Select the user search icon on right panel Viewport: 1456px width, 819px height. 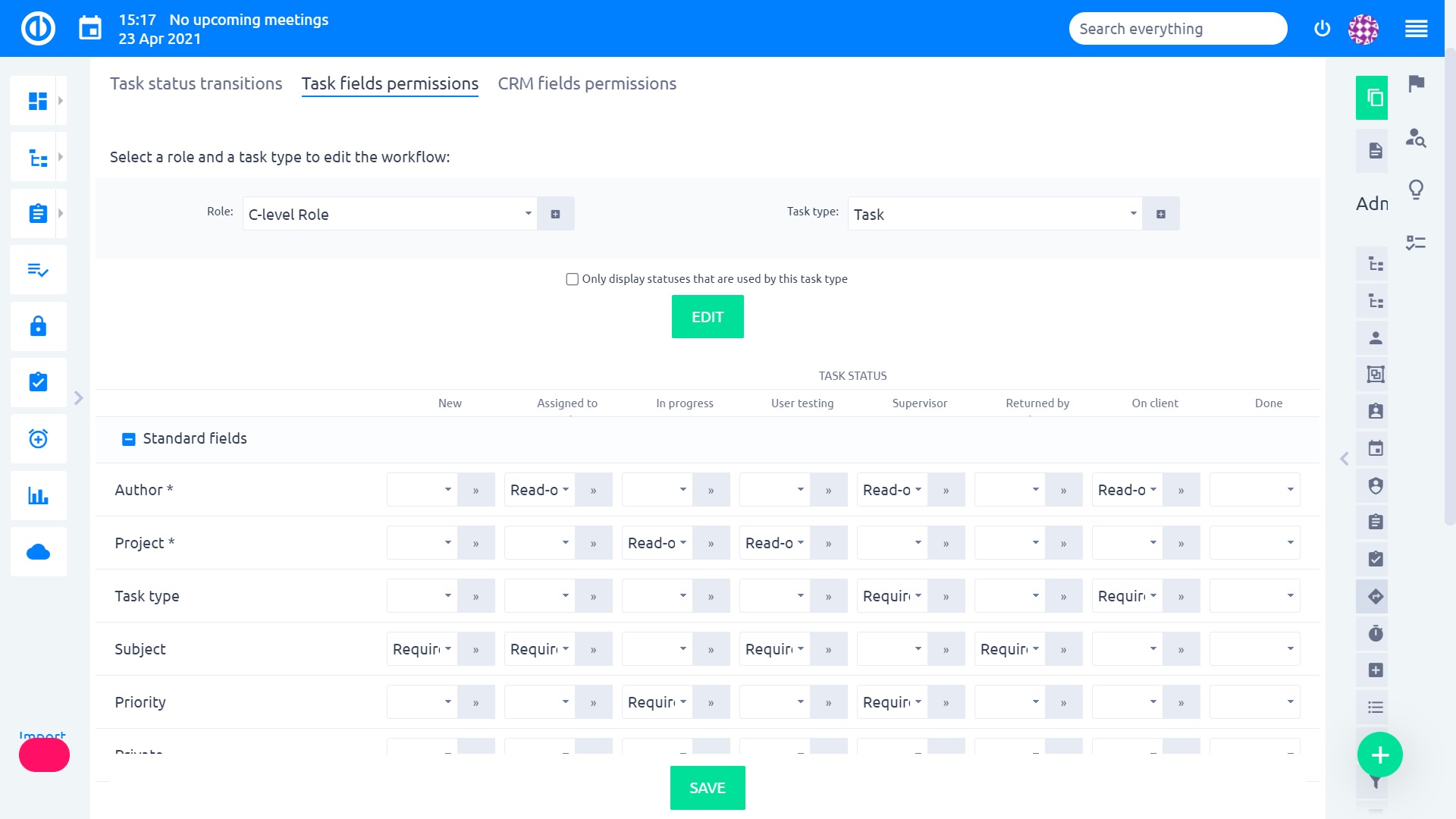coord(1415,139)
